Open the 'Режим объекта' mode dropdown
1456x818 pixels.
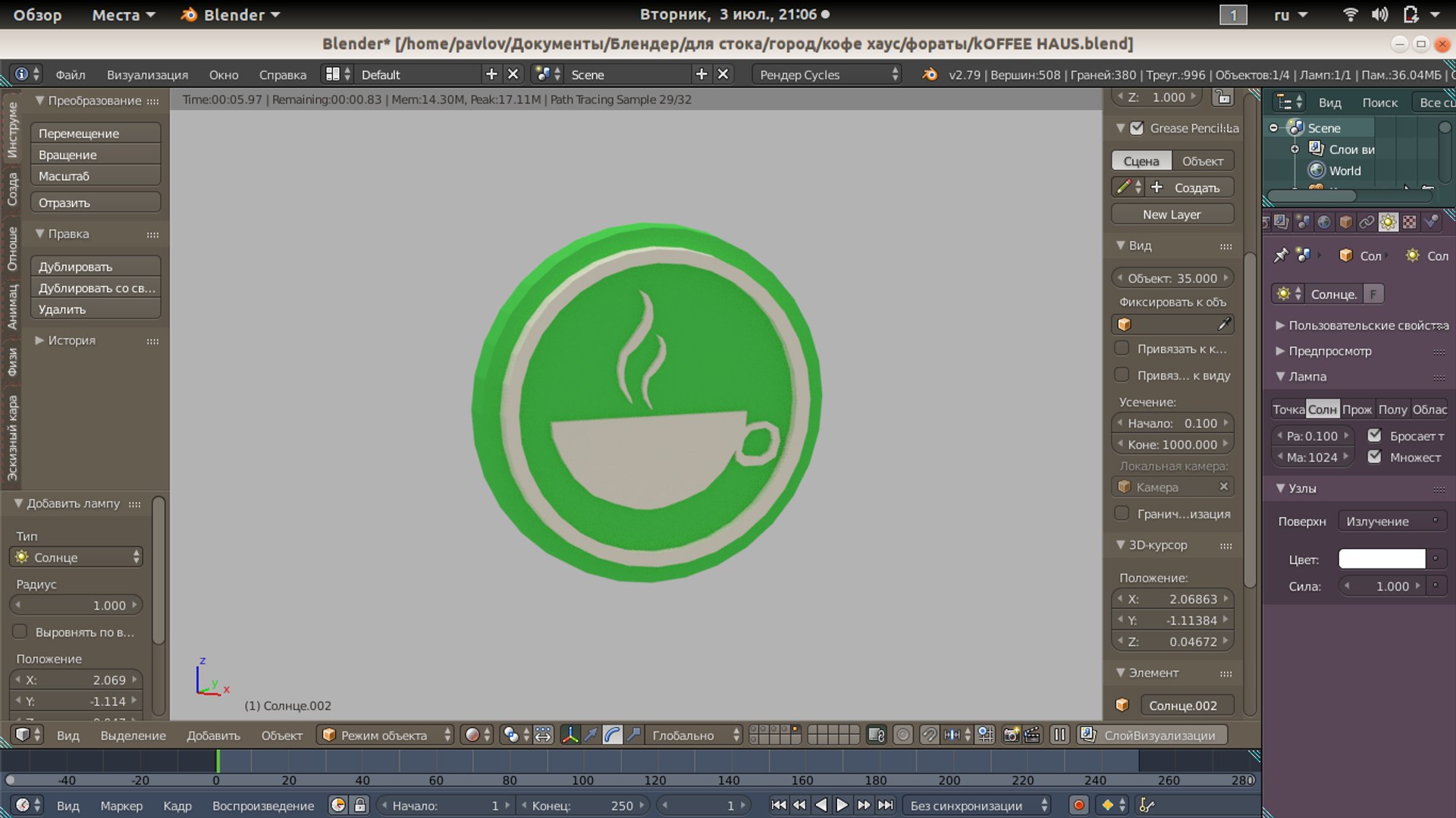[x=385, y=735]
